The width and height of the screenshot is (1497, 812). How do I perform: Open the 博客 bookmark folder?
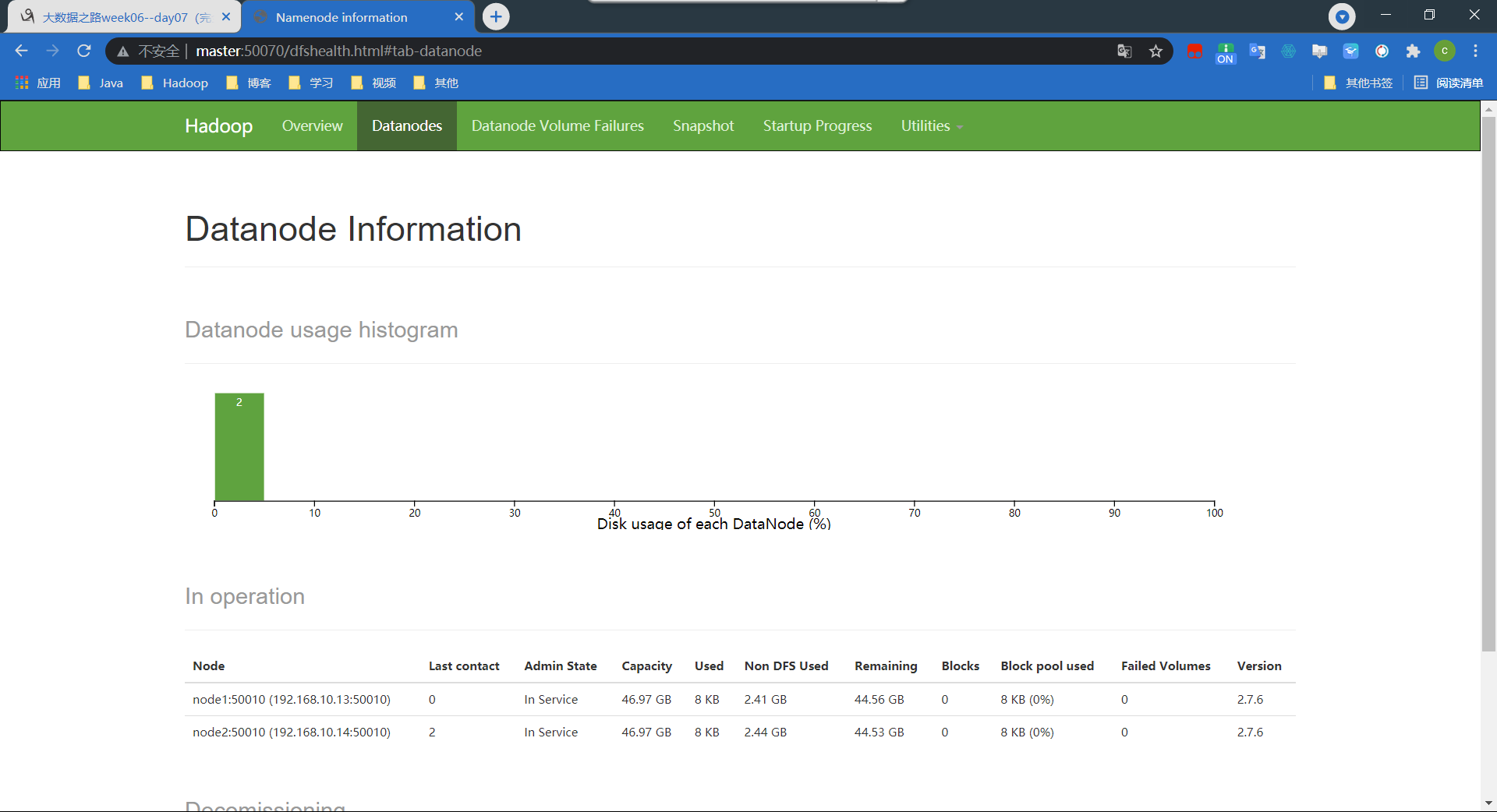point(249,83)
